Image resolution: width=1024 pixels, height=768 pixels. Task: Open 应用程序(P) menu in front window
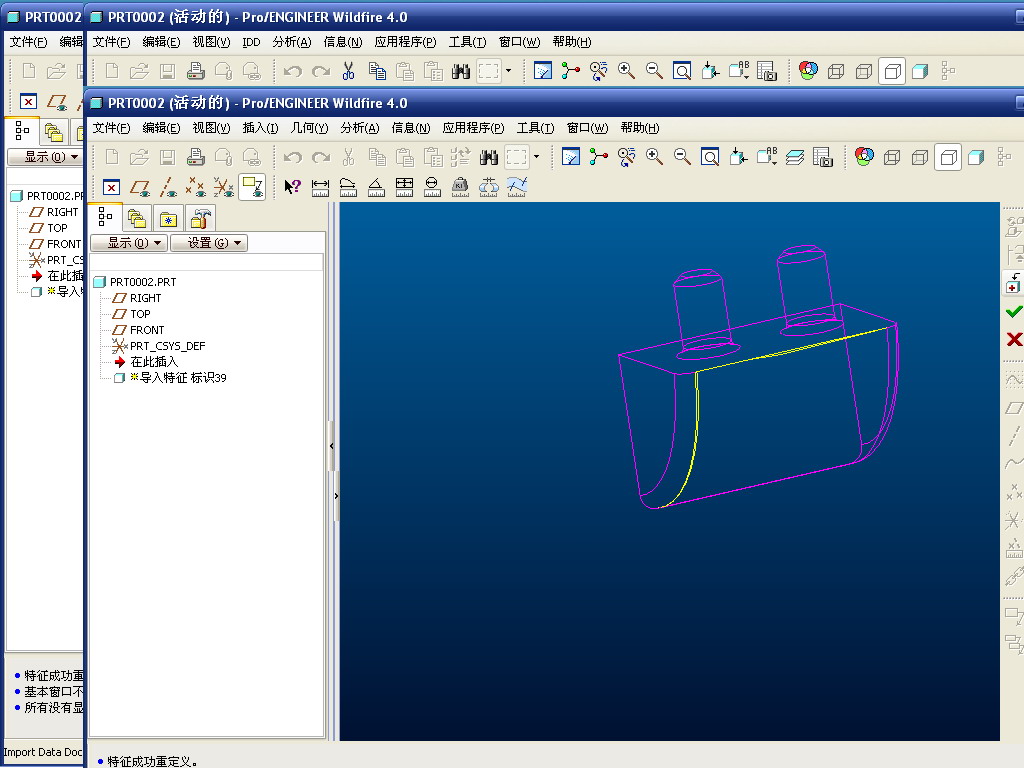[473, 128]
